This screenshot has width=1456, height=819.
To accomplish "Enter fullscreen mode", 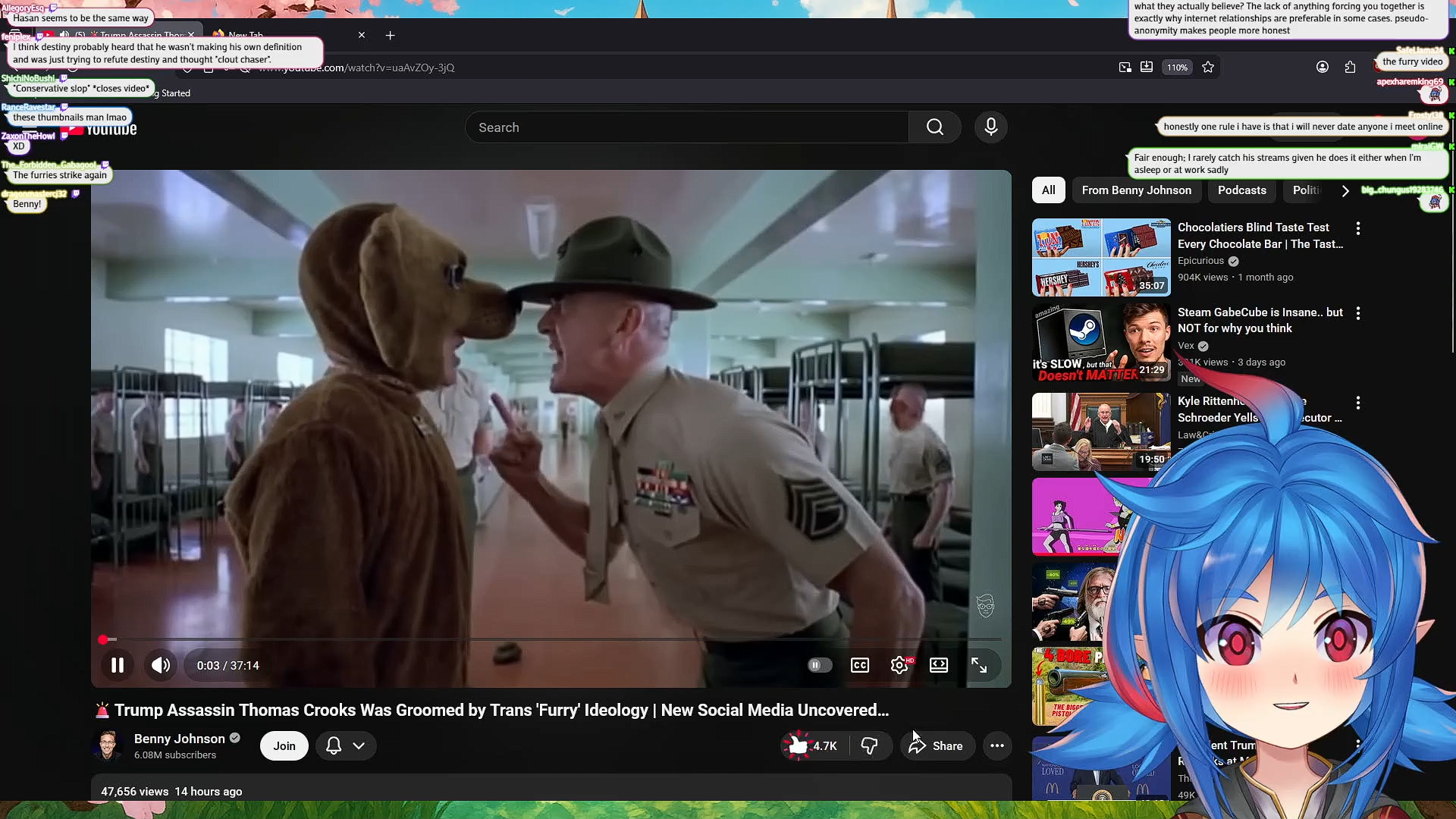I will [x=979, y=665].
